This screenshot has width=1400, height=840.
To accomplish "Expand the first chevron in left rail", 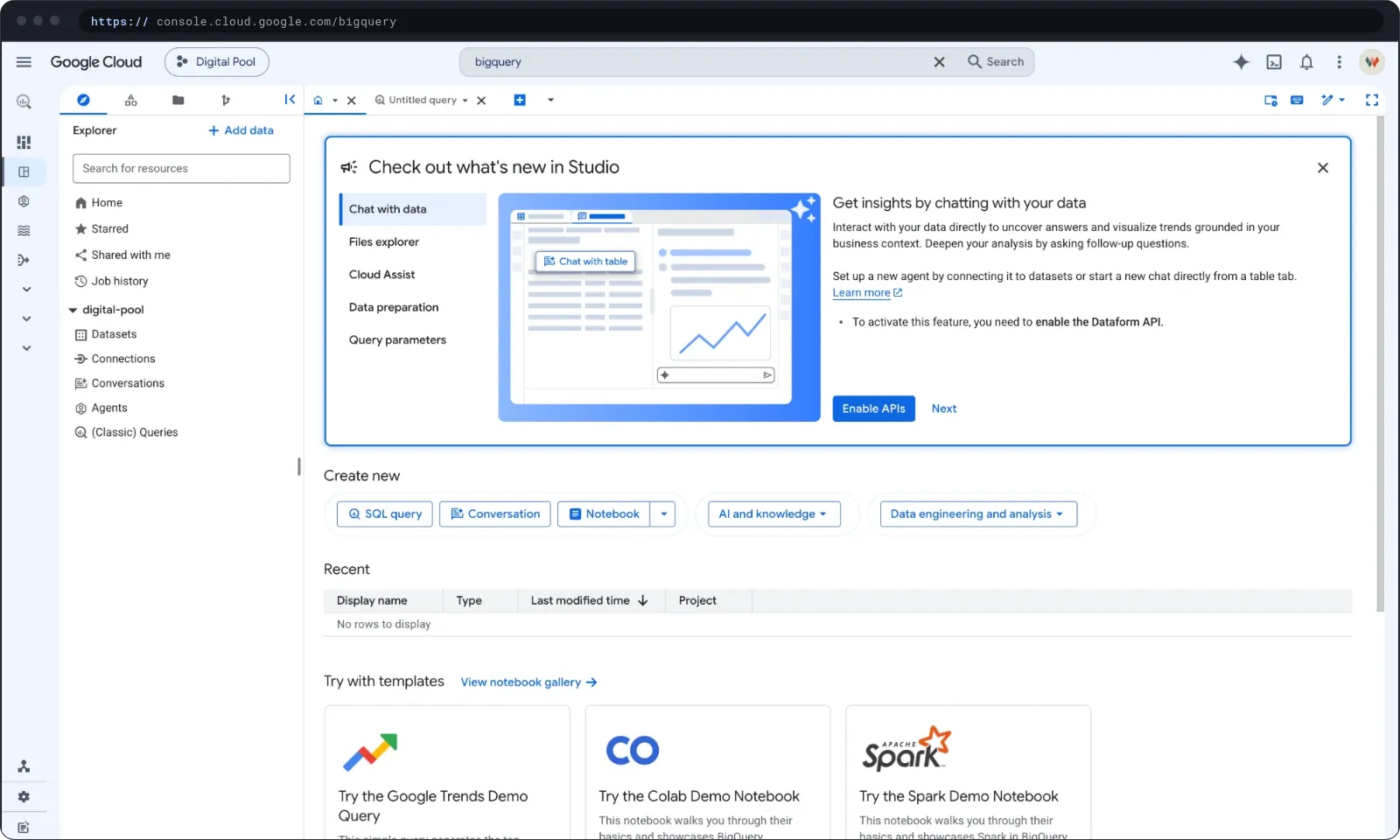I will tap(26, 290).
